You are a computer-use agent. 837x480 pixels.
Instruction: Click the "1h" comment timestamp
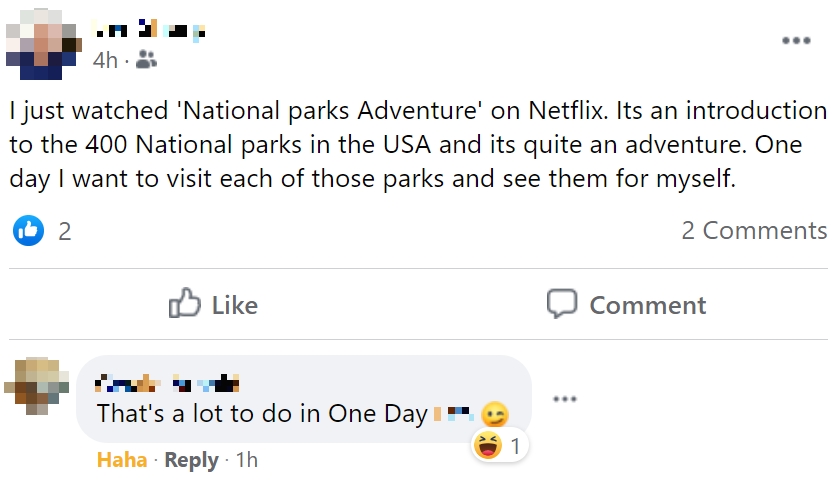tap(246, 460)
